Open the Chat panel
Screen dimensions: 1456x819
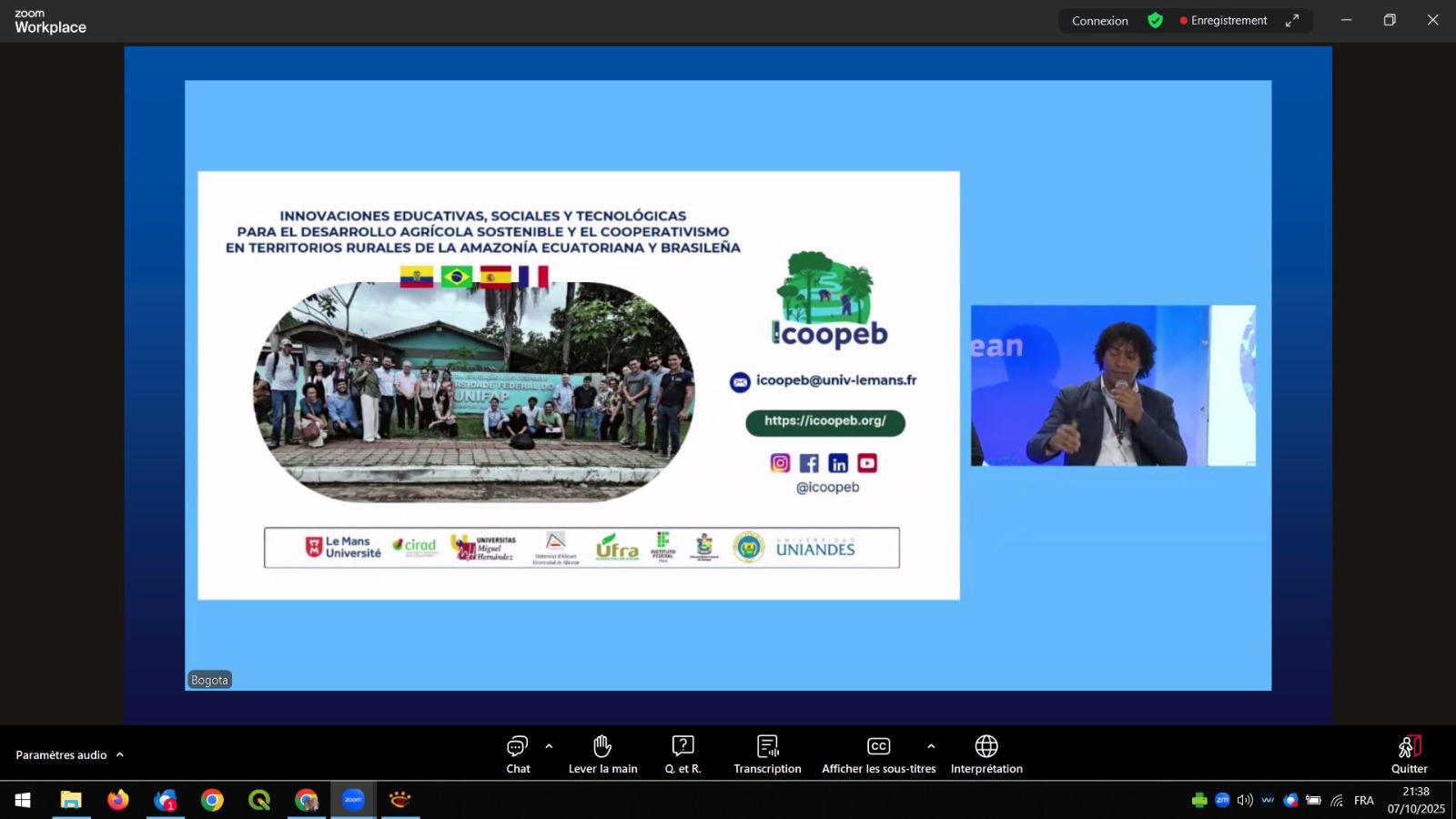click(518, 754)
